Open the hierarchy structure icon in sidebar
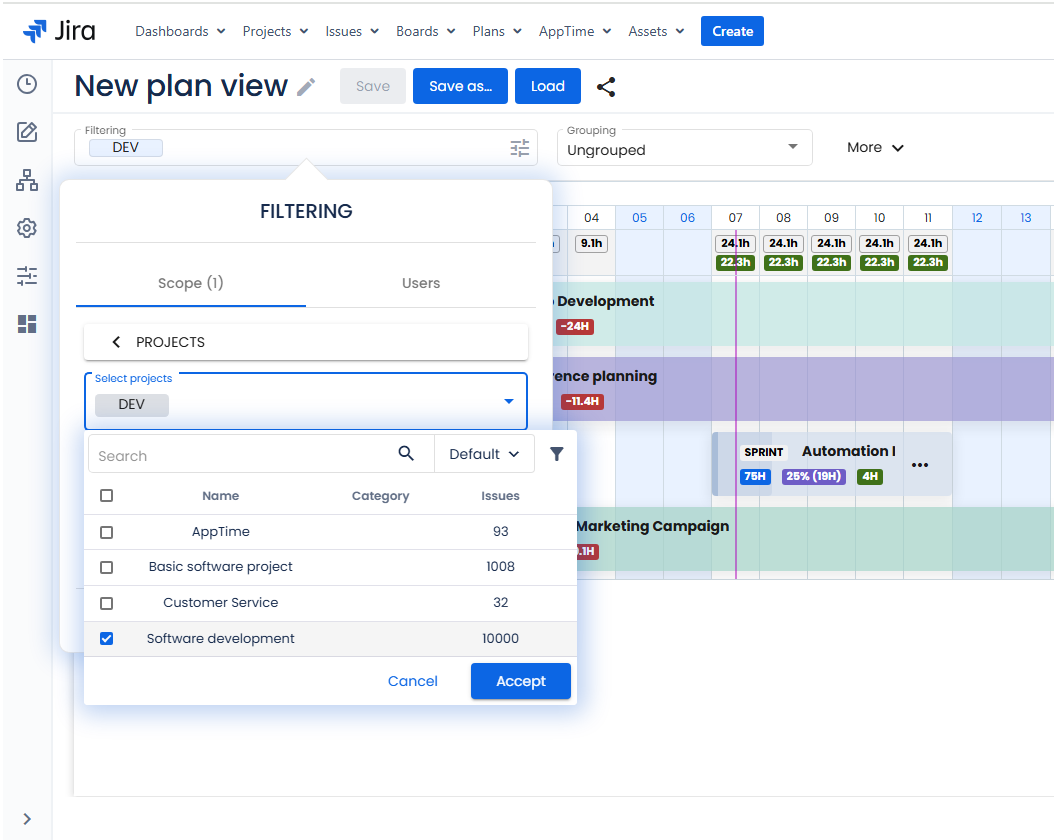The height and width of the screenshot is (840, 1054). click(x=27, y=180)
